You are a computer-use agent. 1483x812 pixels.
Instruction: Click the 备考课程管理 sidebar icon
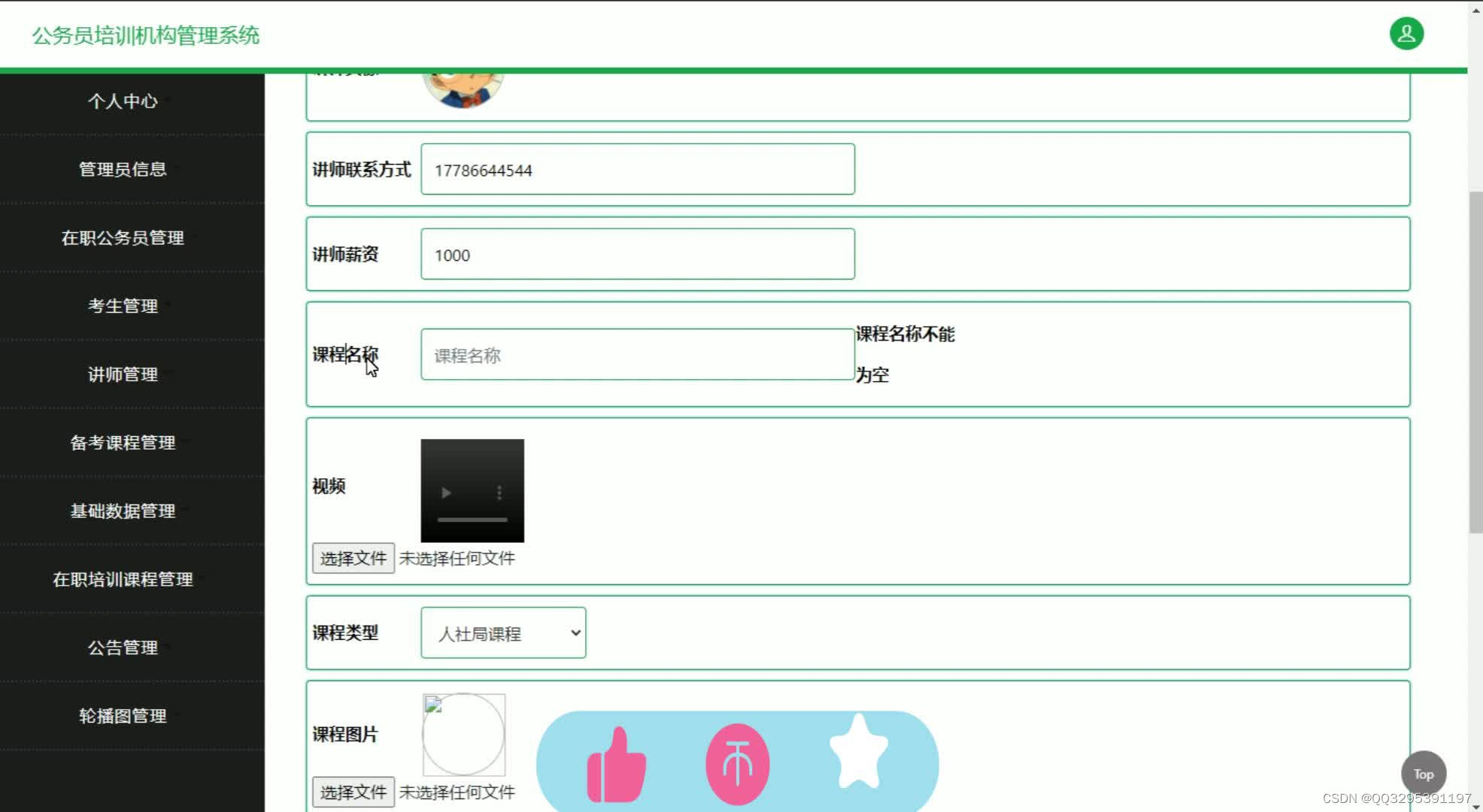[x=122, y=443]
